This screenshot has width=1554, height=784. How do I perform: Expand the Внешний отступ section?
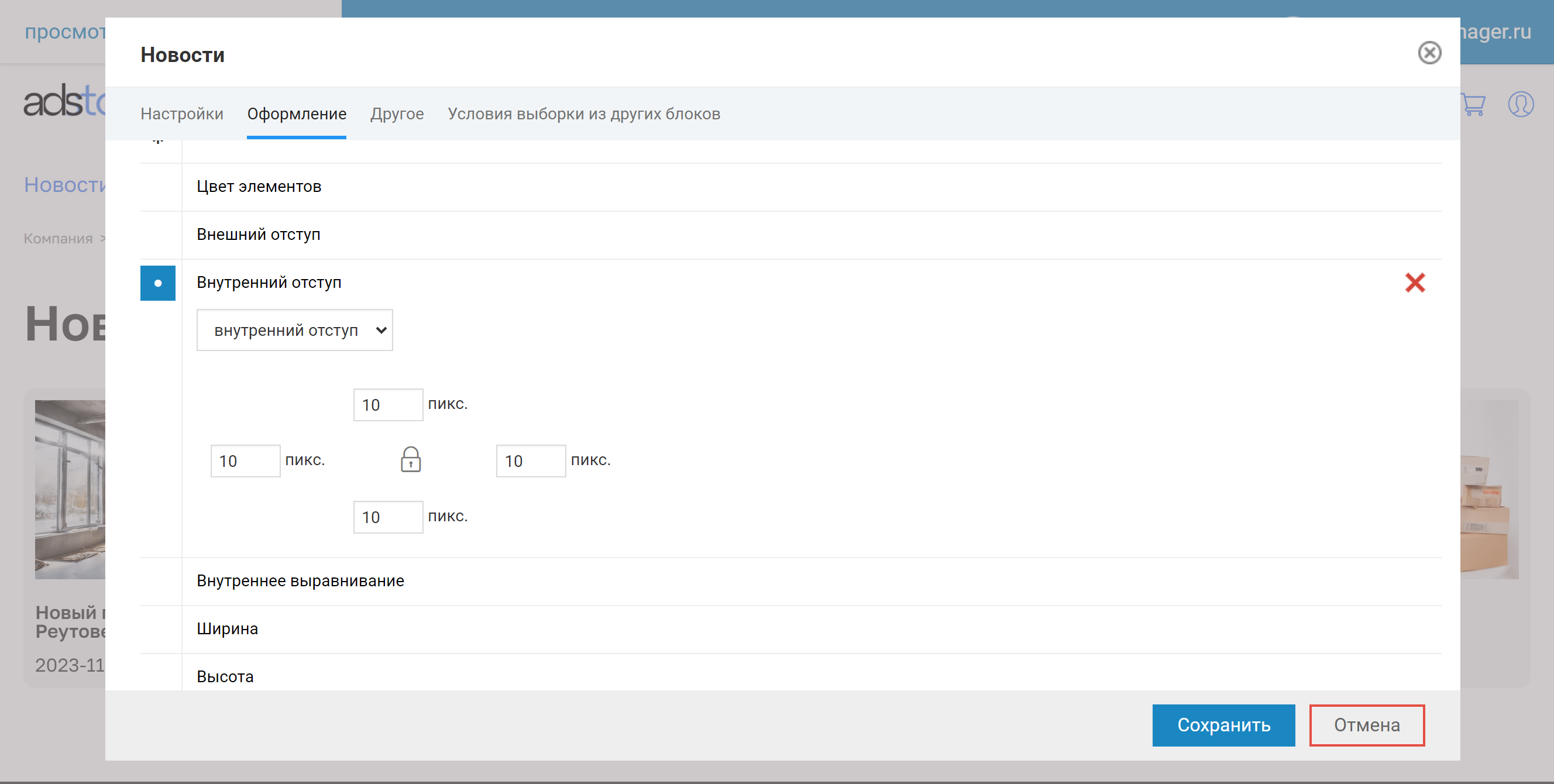[x=812, y=235]
